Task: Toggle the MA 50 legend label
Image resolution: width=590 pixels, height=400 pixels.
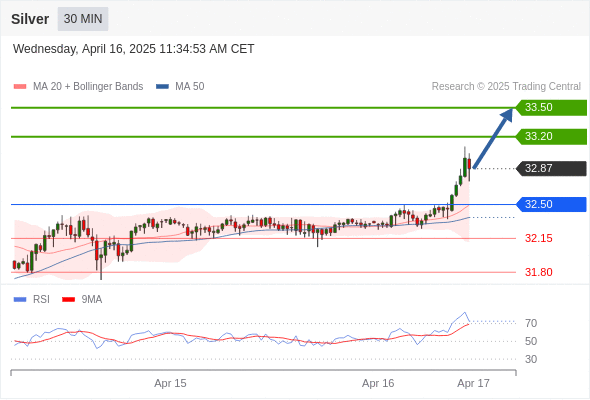Action: [190, 87]
